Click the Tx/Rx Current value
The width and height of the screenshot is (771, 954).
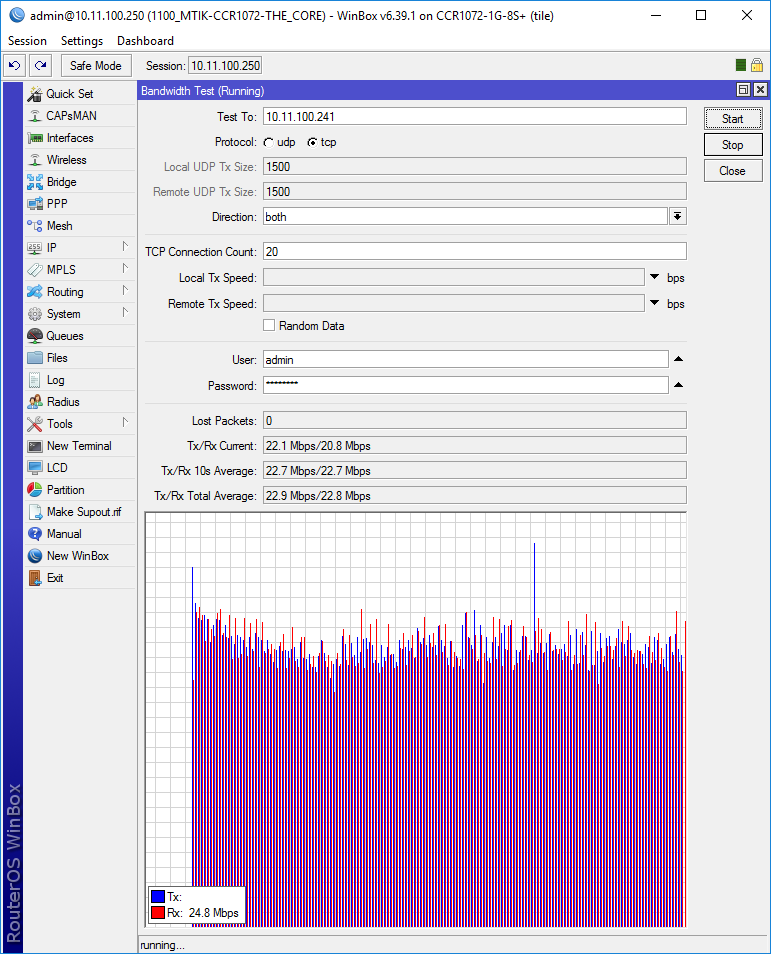[475, 445]
